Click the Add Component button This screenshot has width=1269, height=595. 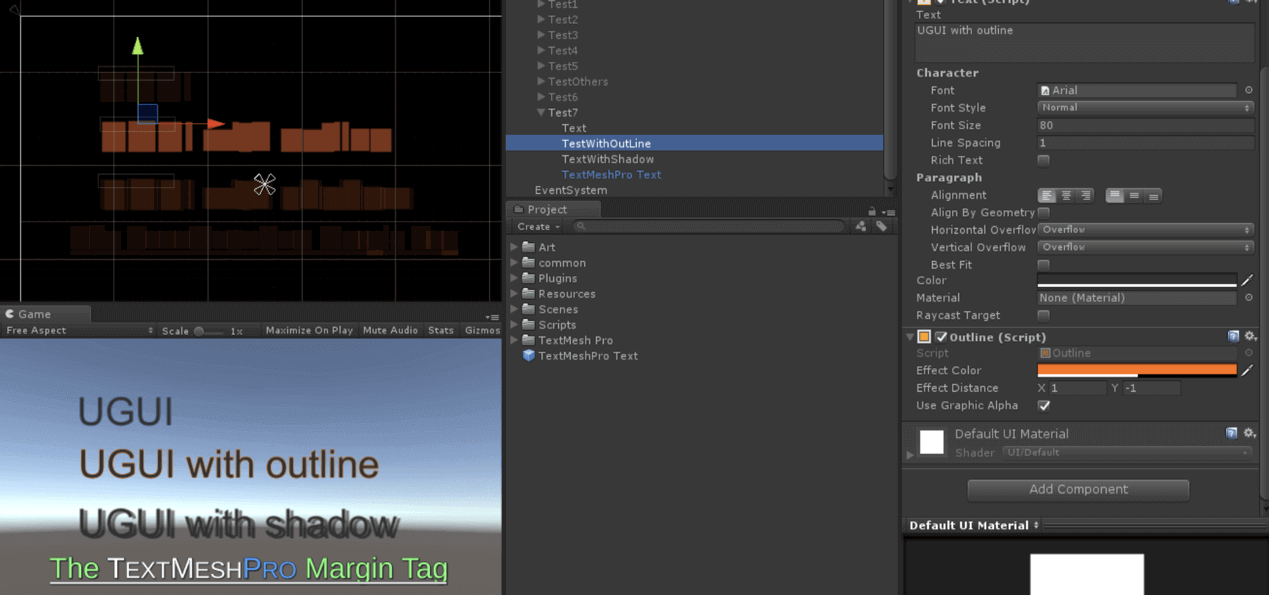(1078, 490)
